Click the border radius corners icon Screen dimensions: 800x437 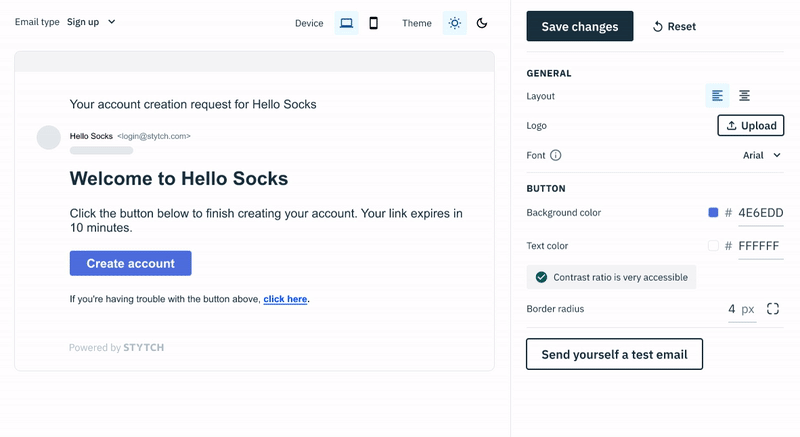pyautogui.click(x=773, y=309)
